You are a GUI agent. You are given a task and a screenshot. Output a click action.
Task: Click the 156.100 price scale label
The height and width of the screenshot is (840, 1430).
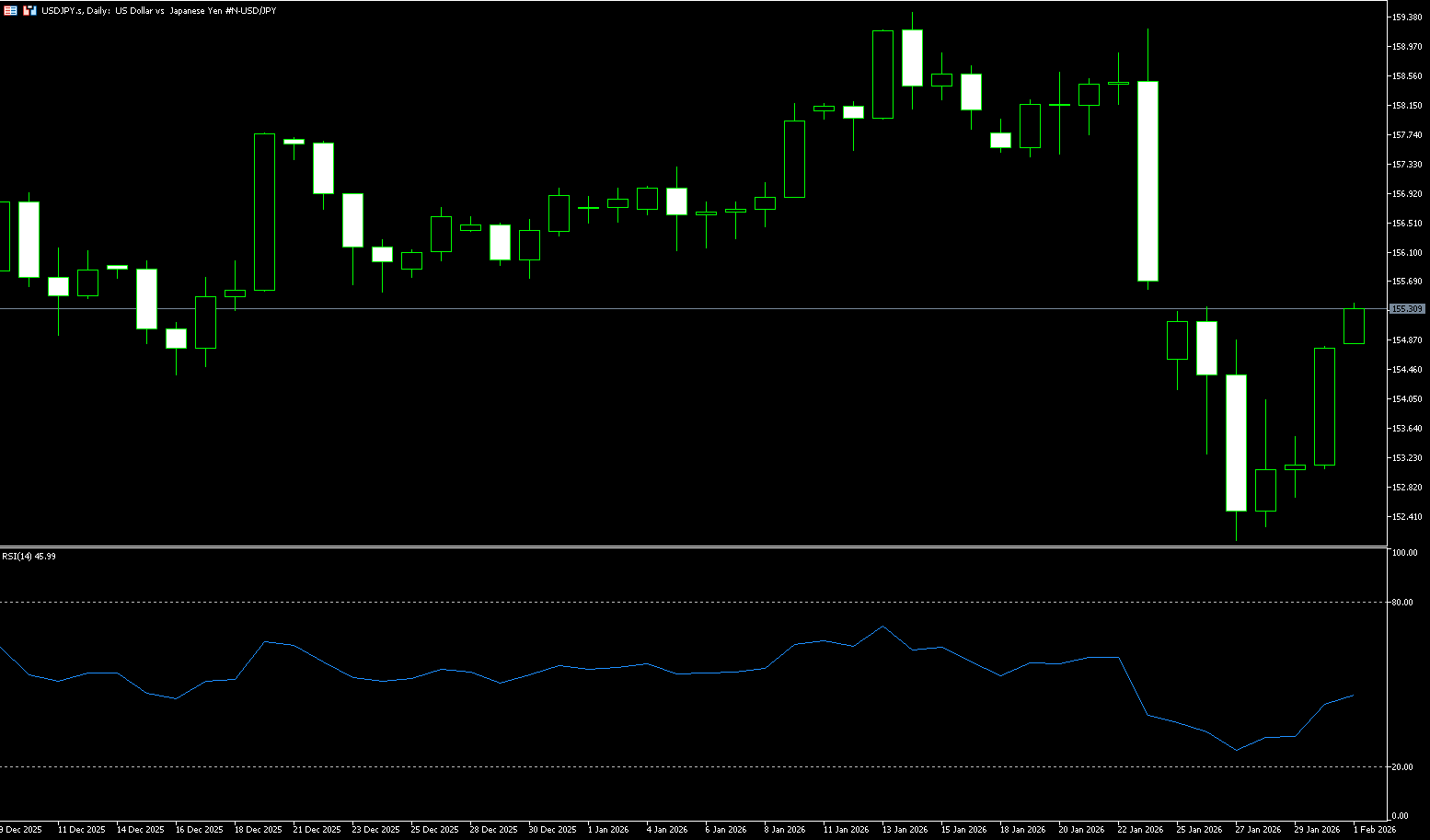(1407, 252)
